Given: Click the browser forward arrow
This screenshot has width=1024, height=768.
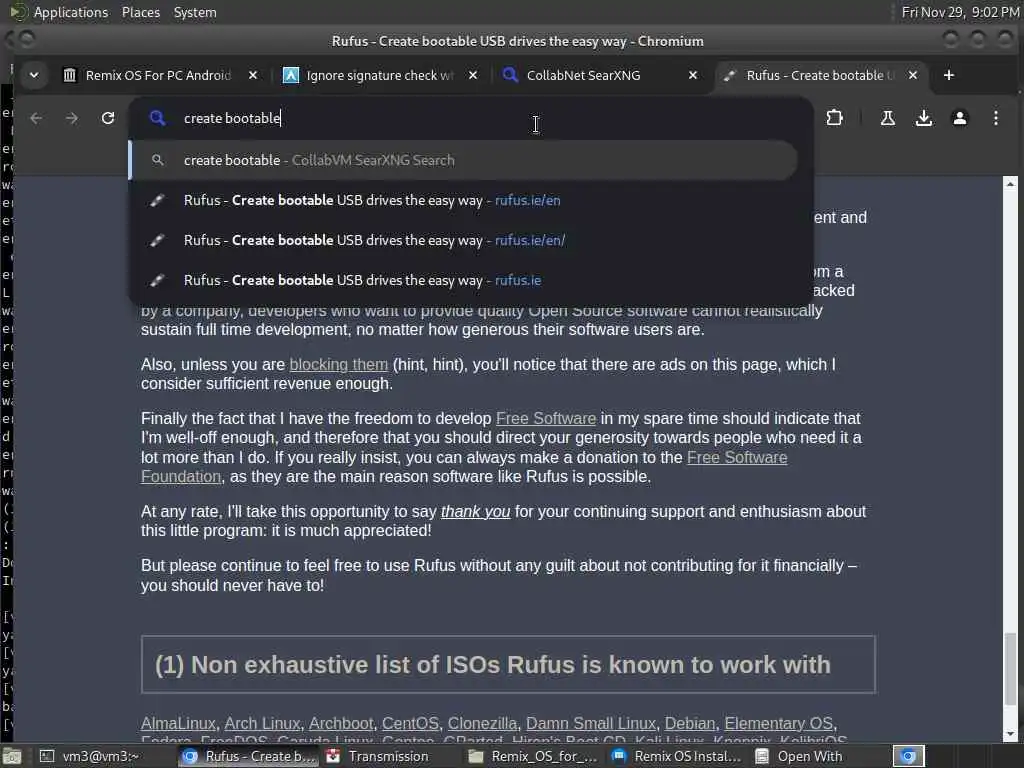Looking at the screenshot, I should click(x=72, y=118).
